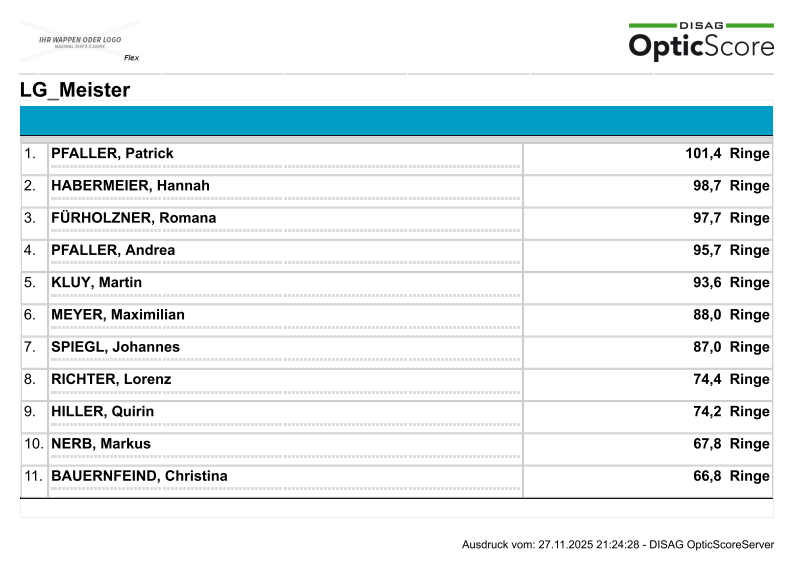Click the Ausdruck vom timestamp footer
Screen dimensions: 790x577
[x=617, y=545]
